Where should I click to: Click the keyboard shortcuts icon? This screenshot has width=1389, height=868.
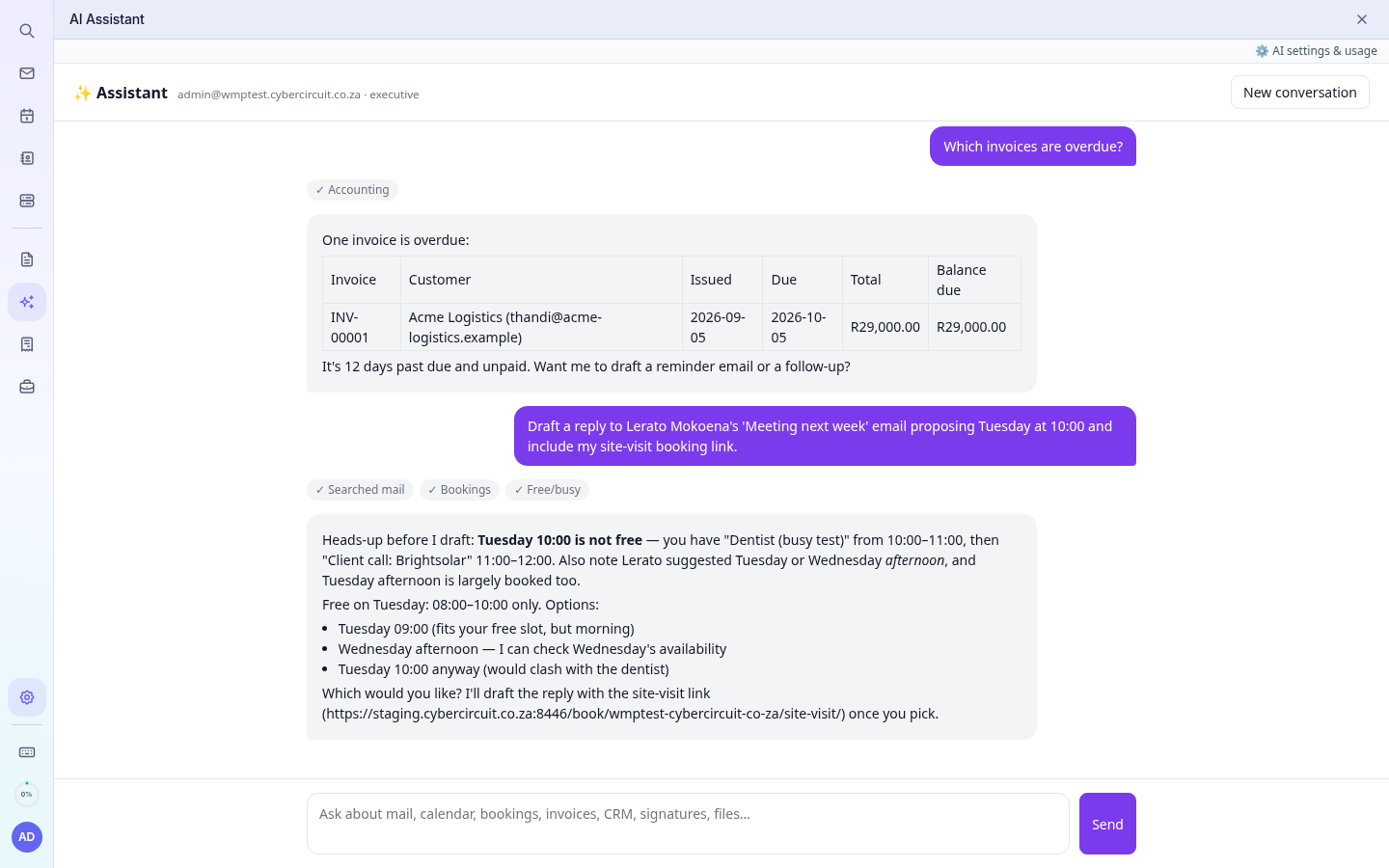tap(27, 752)
